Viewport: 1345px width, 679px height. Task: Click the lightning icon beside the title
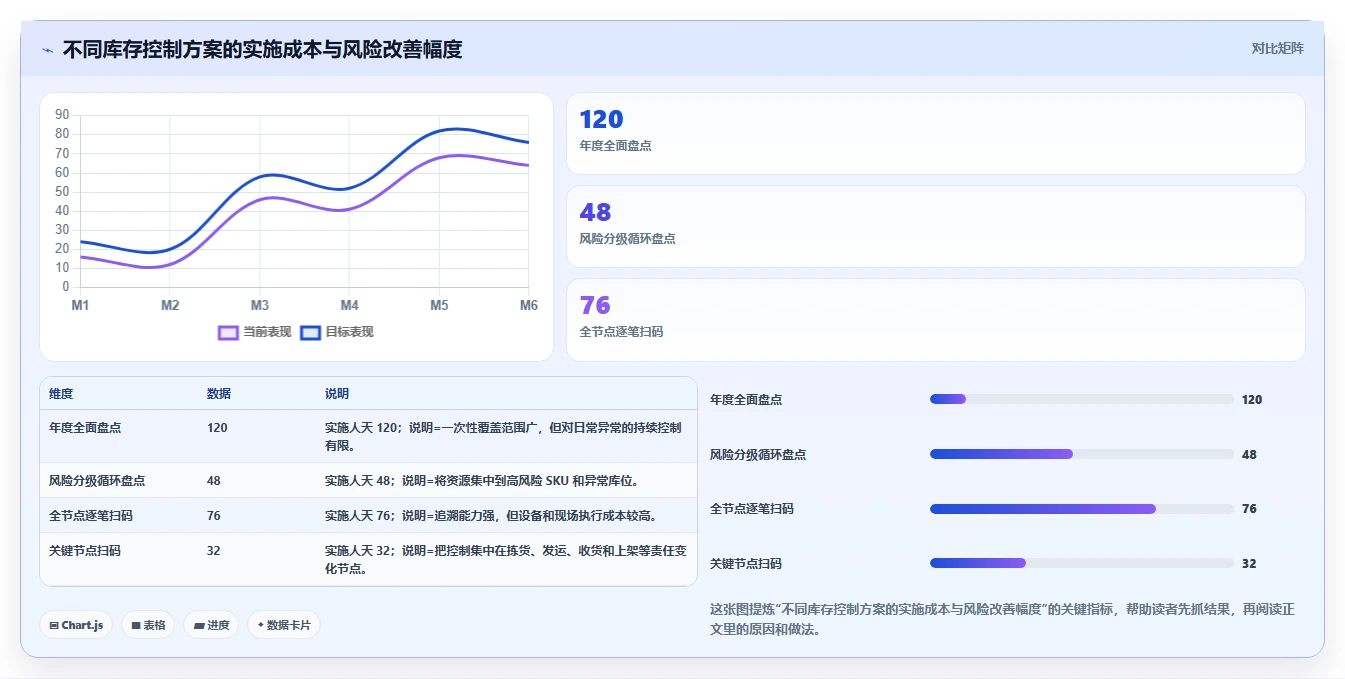pyautogui.click(x=47, y=50)
